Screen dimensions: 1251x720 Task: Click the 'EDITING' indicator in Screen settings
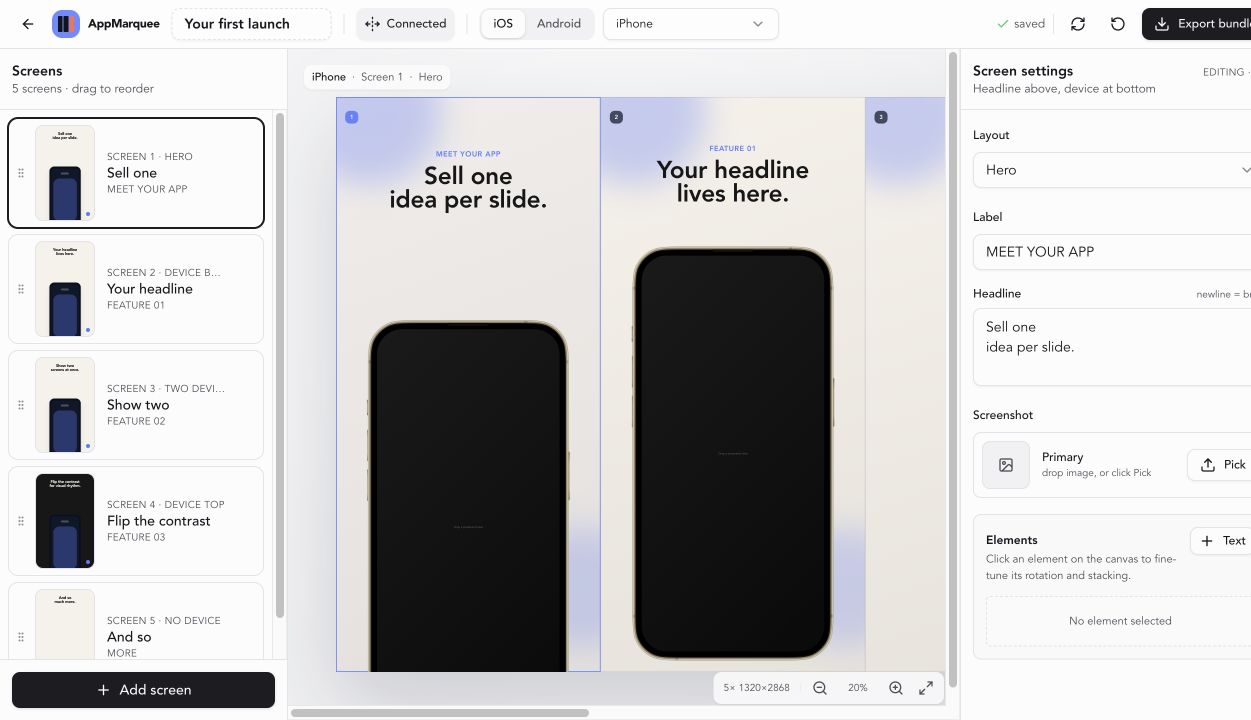pos(1225,72)
